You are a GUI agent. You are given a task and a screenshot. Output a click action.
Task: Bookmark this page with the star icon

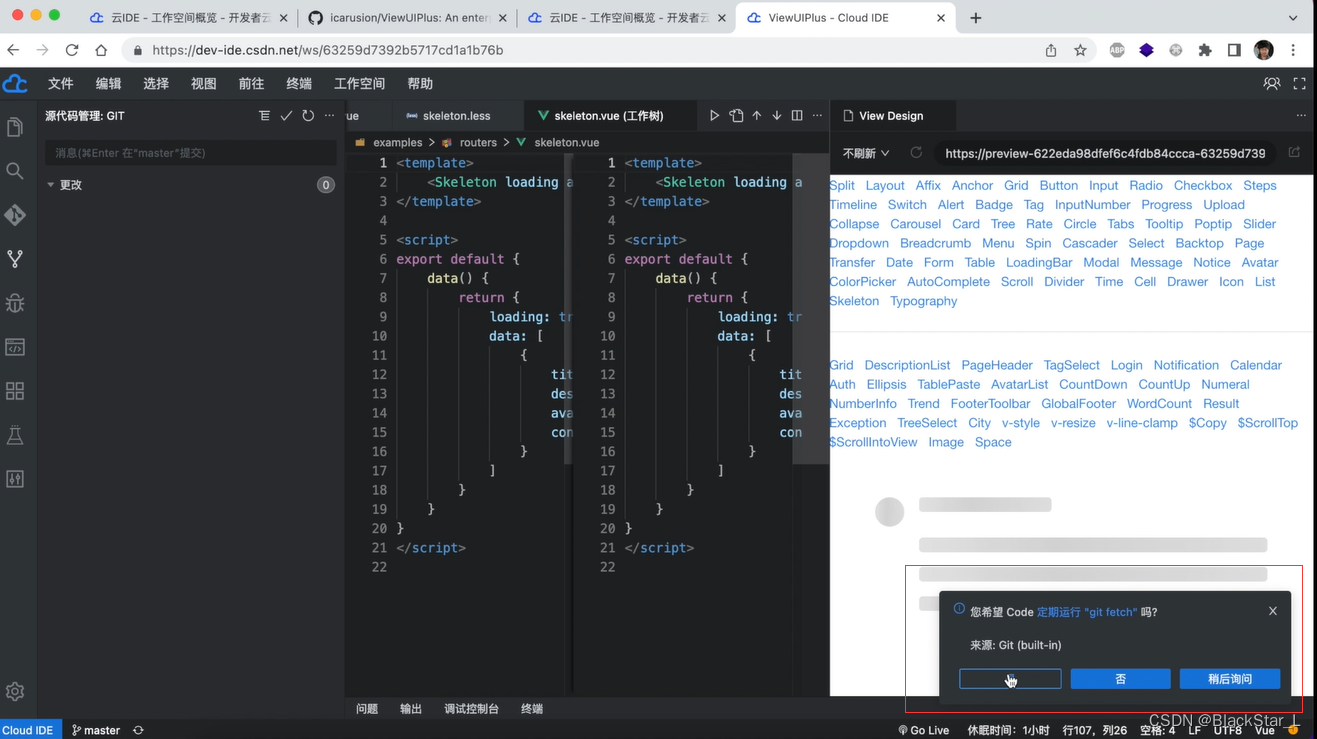(1080, 50)
